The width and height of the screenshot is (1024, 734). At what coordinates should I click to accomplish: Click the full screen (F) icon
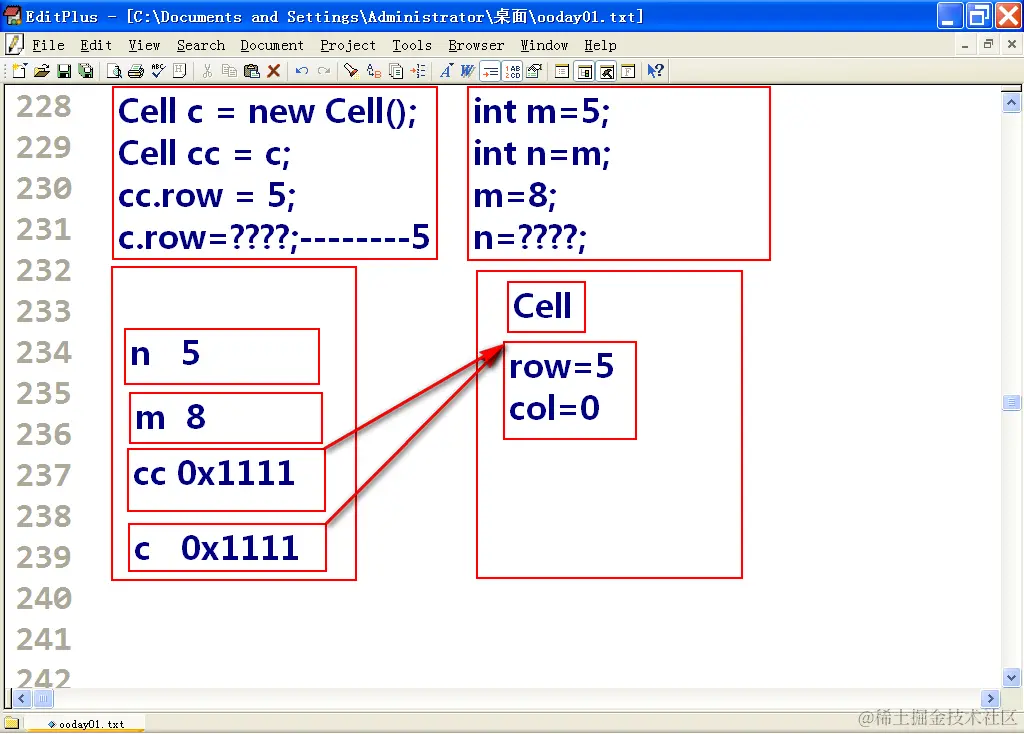628,71
